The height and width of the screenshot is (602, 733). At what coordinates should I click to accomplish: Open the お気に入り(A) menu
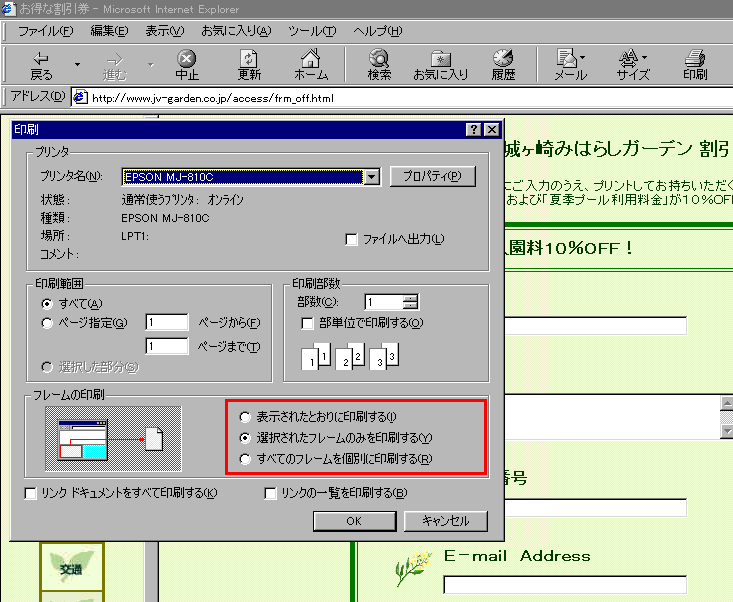point(236,31)
